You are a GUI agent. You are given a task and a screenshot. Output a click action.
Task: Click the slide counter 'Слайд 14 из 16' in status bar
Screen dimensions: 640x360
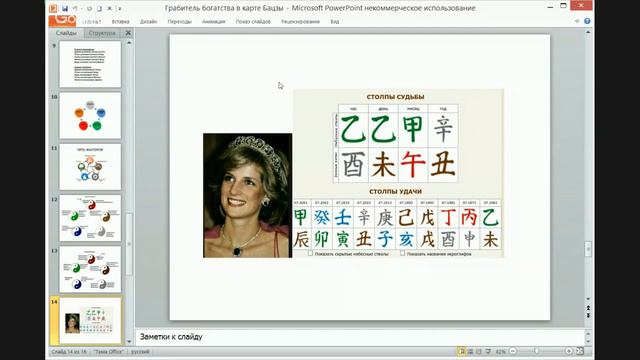pos(68,352)
